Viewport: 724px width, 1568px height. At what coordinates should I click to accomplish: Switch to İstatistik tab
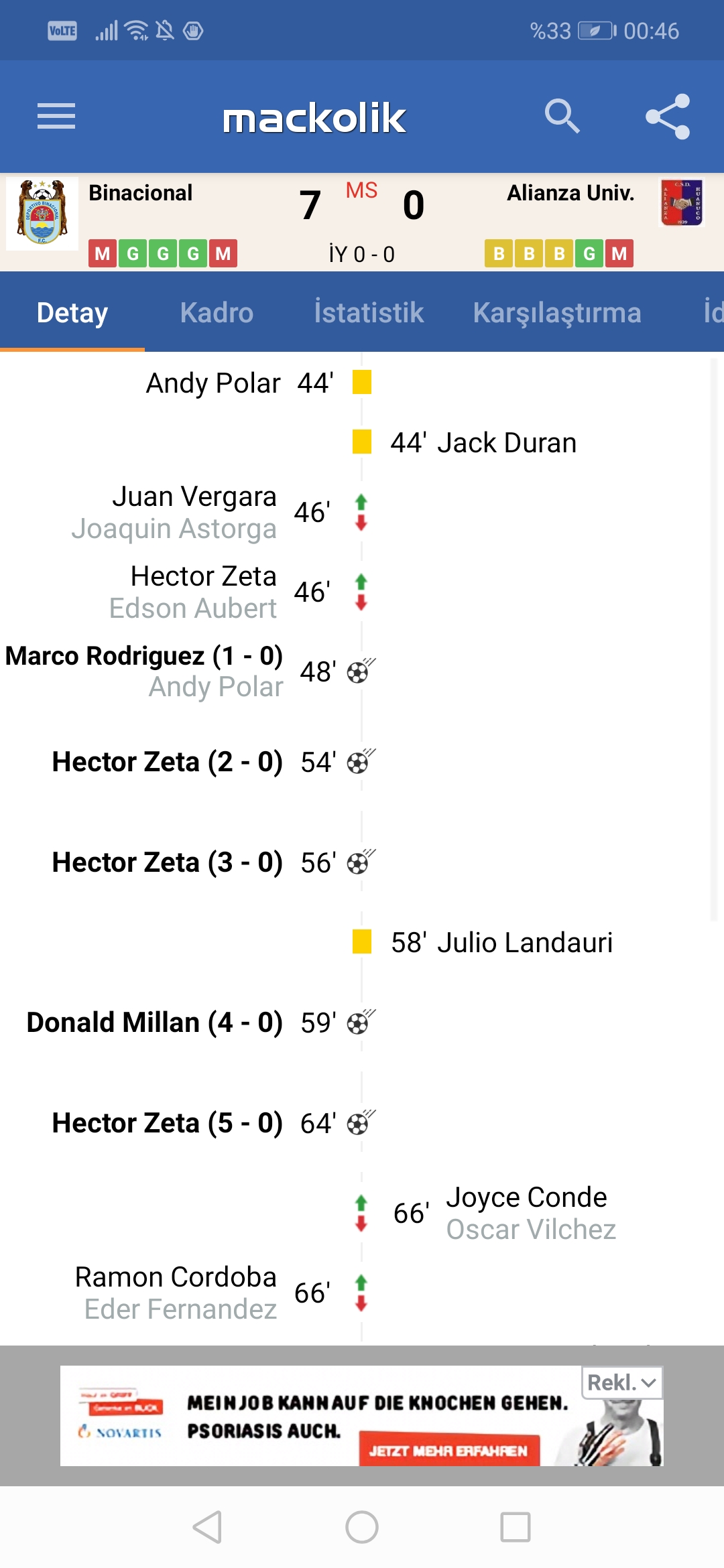pos(369,312)
